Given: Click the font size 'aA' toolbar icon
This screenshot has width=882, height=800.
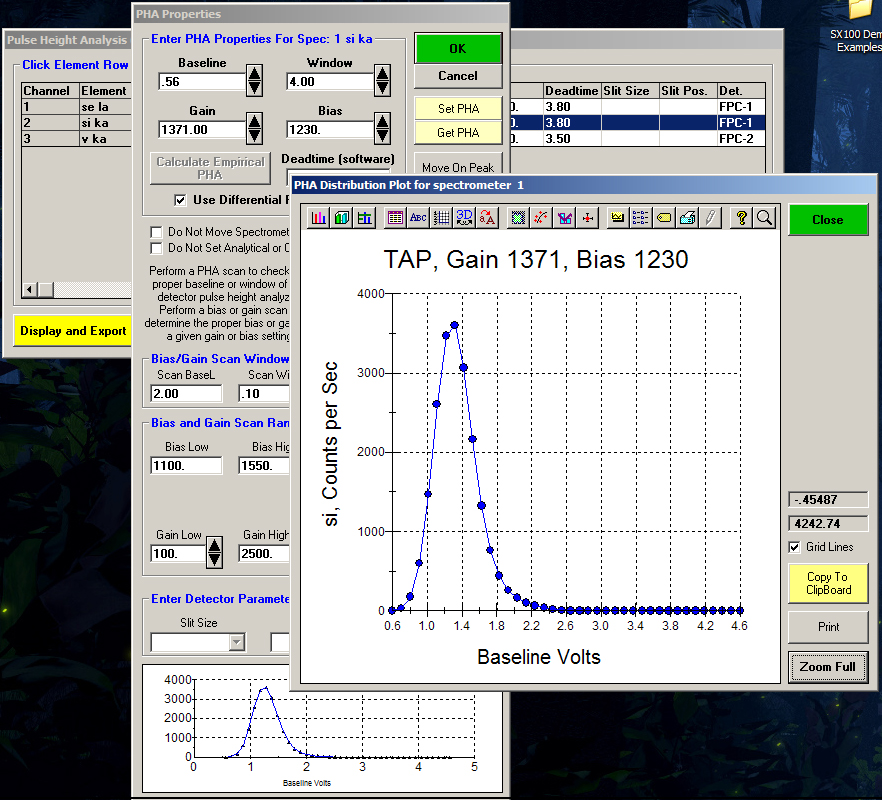Looking at the screenshot, I should (x=487, y=217).
